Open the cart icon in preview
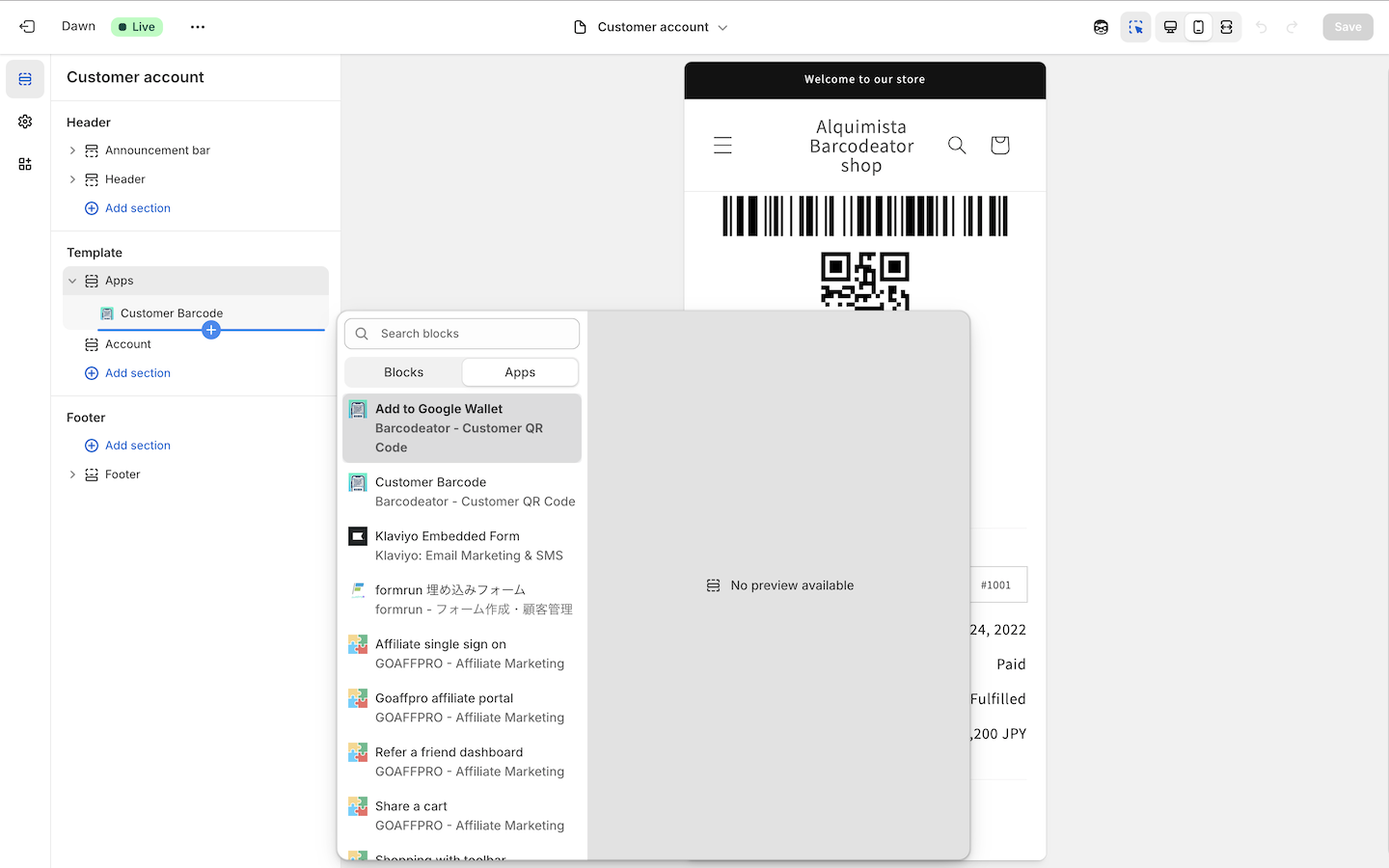The image size is (1389, 868). point(999,146)
